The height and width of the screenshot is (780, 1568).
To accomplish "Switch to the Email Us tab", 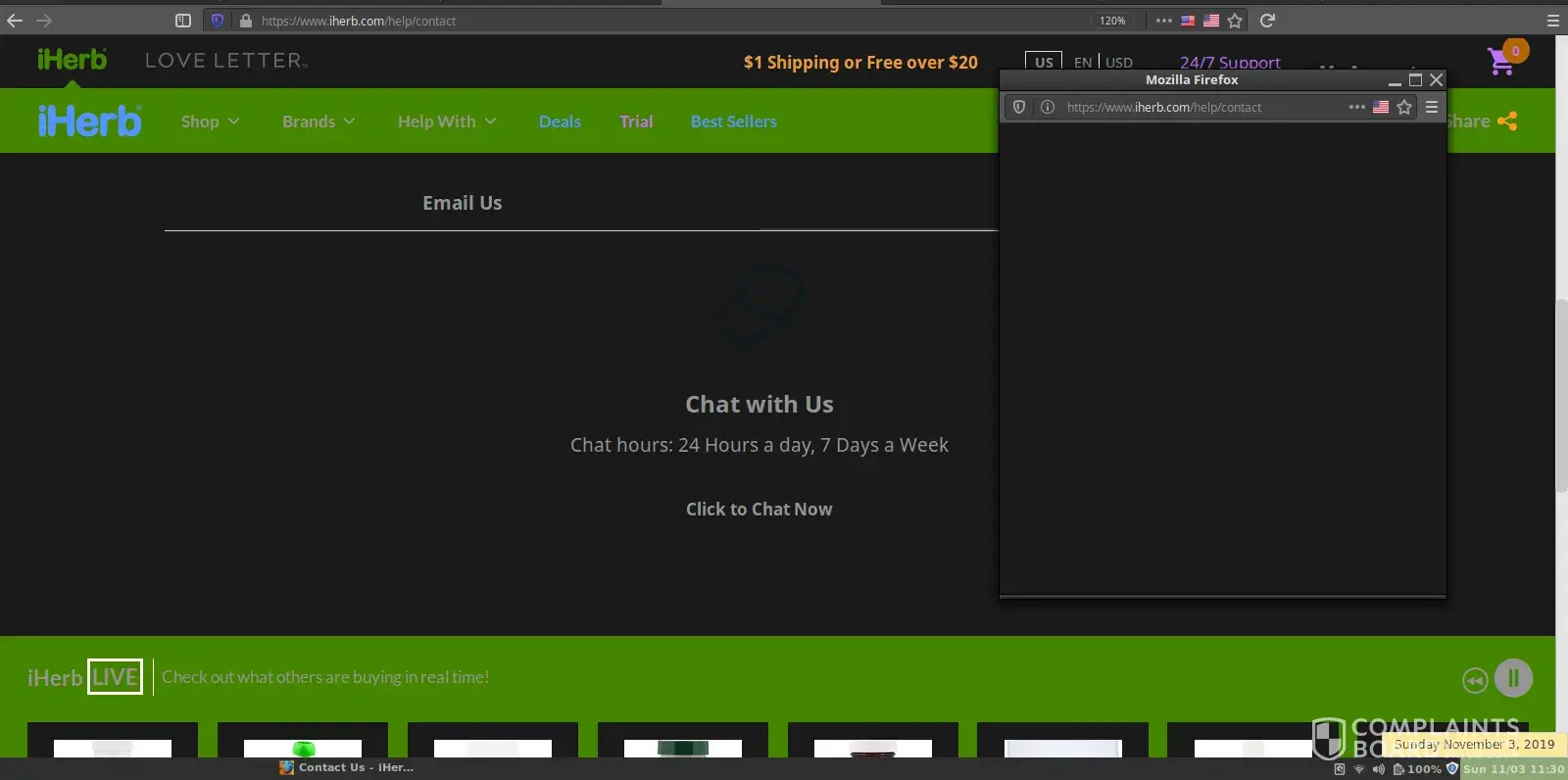I will [x=463, y=203].
